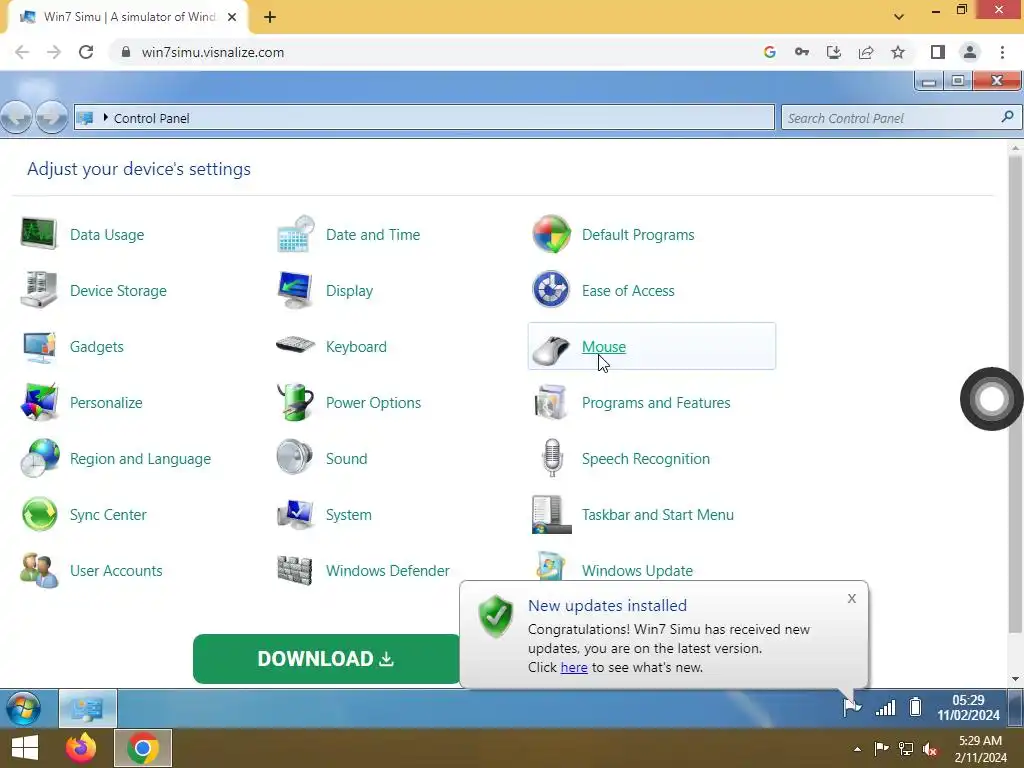This screenshot has width=1024, height=768.
Task: Open the Mouse settings link
Action: (x=603, y=346)
